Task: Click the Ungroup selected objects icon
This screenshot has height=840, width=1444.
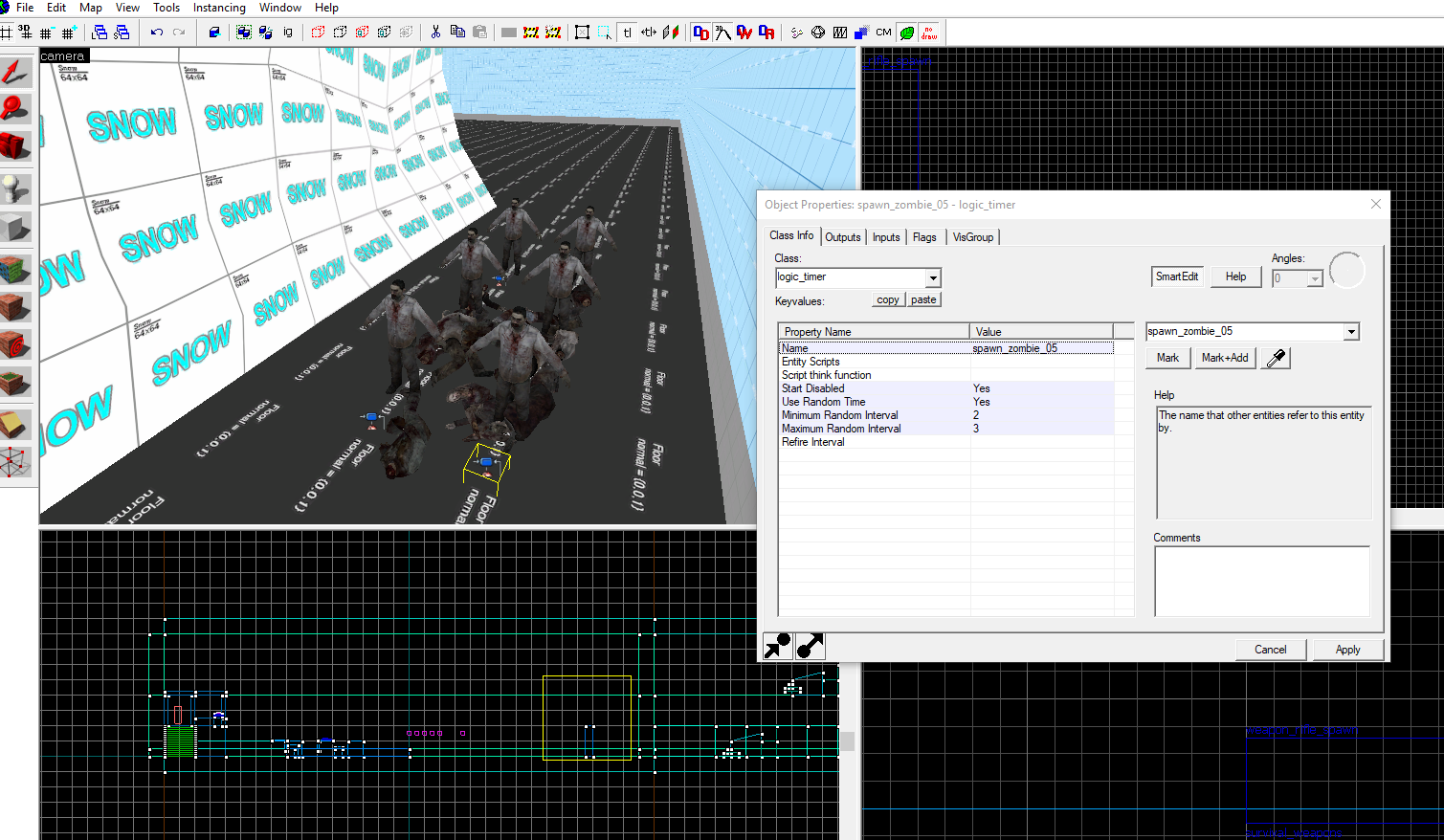Action: (x=266, y=33)
